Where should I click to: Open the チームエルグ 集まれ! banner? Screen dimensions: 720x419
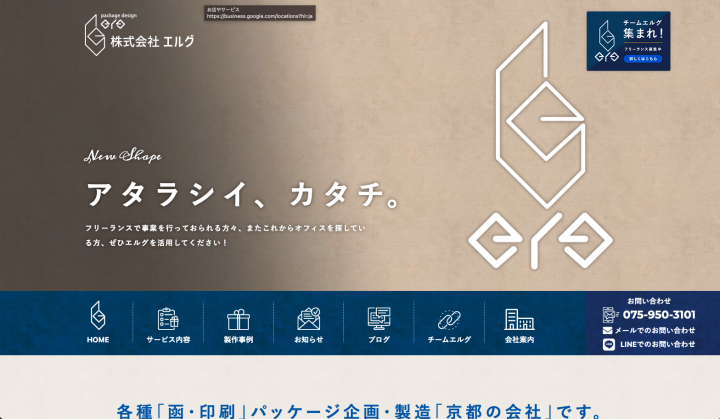click(628, 41)
